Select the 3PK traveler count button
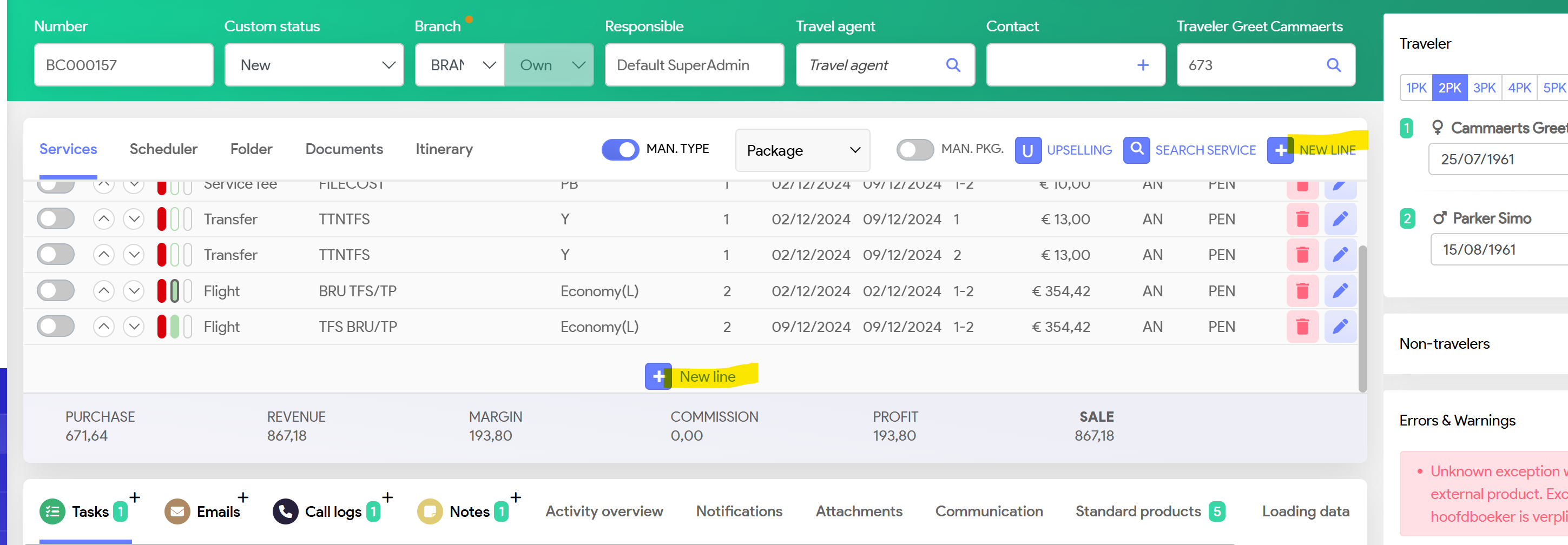 (1484, 88)
